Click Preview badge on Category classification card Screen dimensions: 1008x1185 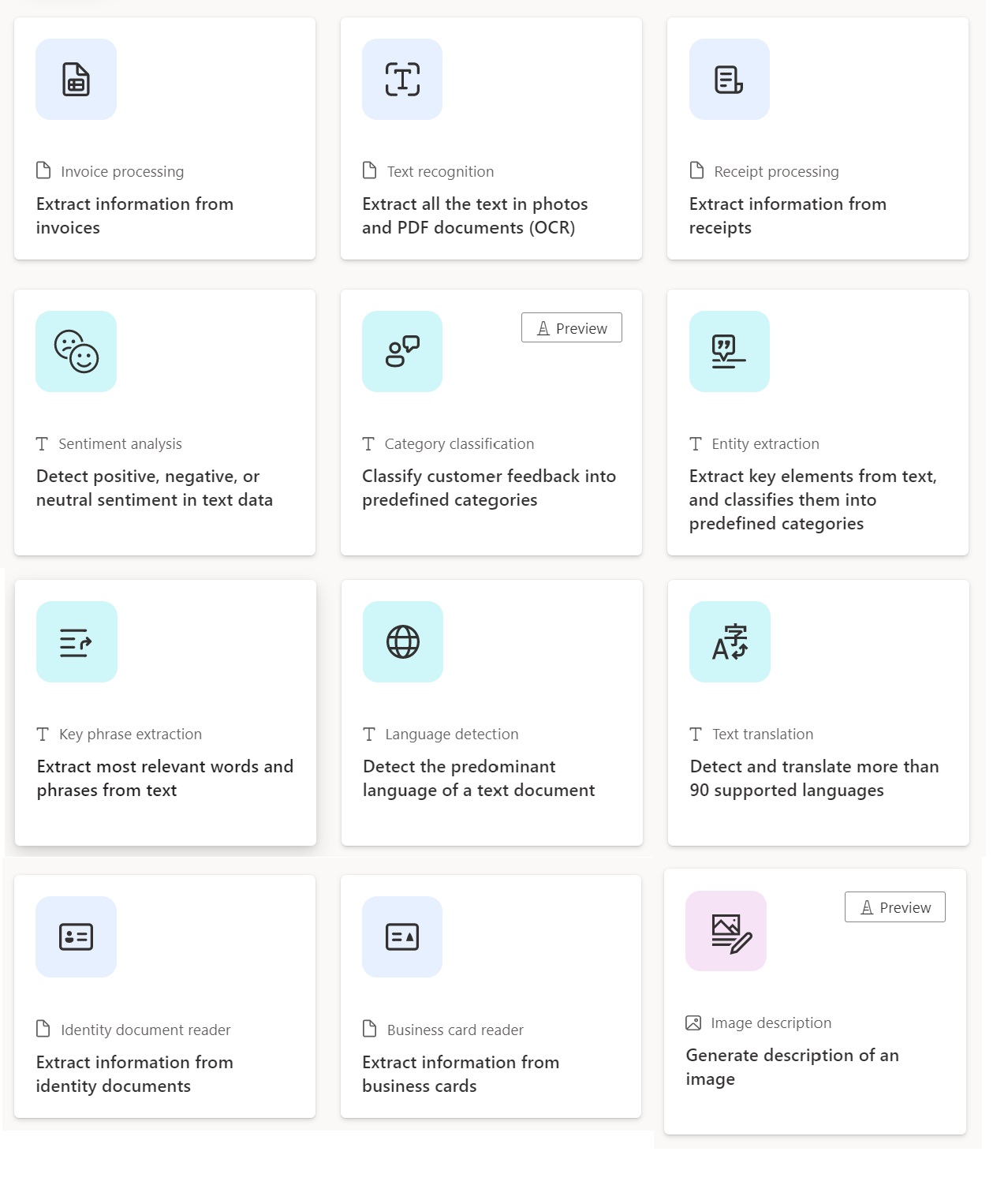[x=572, y=327]
